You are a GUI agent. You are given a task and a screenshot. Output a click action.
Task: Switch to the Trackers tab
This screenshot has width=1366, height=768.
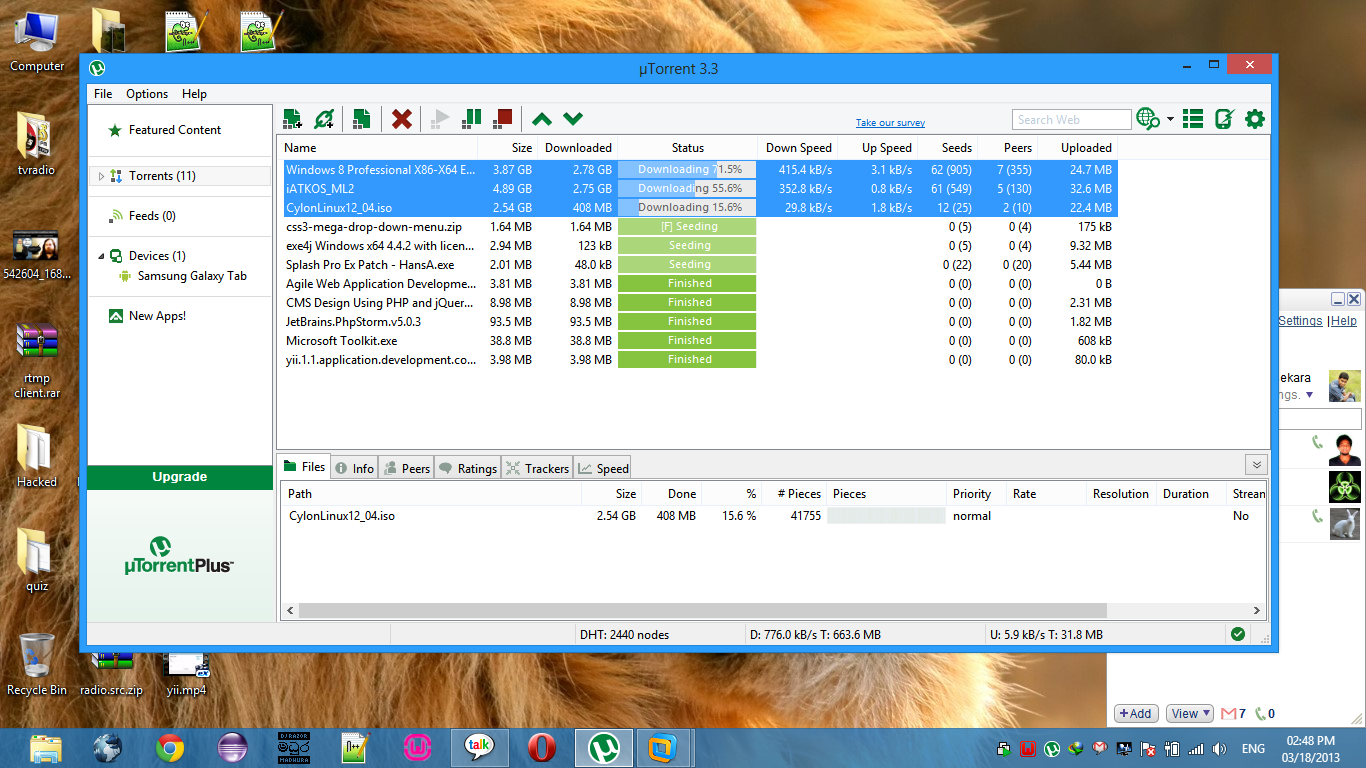pyautogui.click(x=537, y=468)
